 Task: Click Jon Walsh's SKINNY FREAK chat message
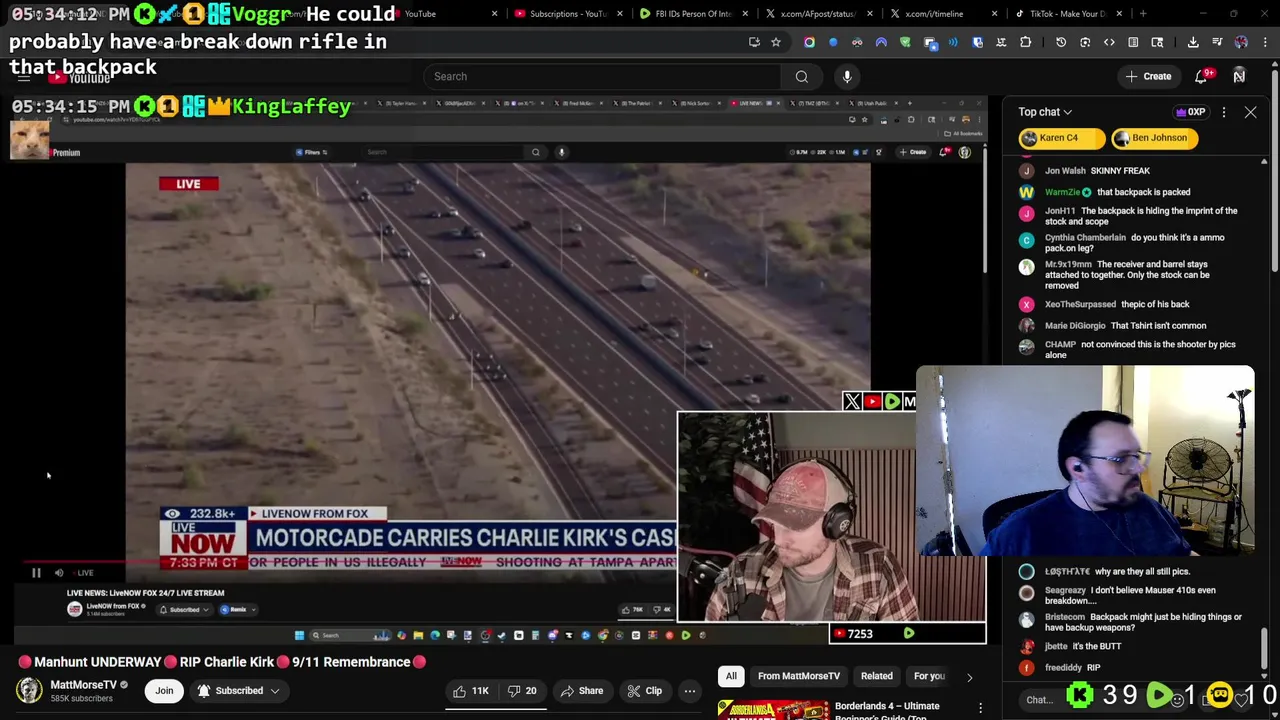click(1119, 171)
